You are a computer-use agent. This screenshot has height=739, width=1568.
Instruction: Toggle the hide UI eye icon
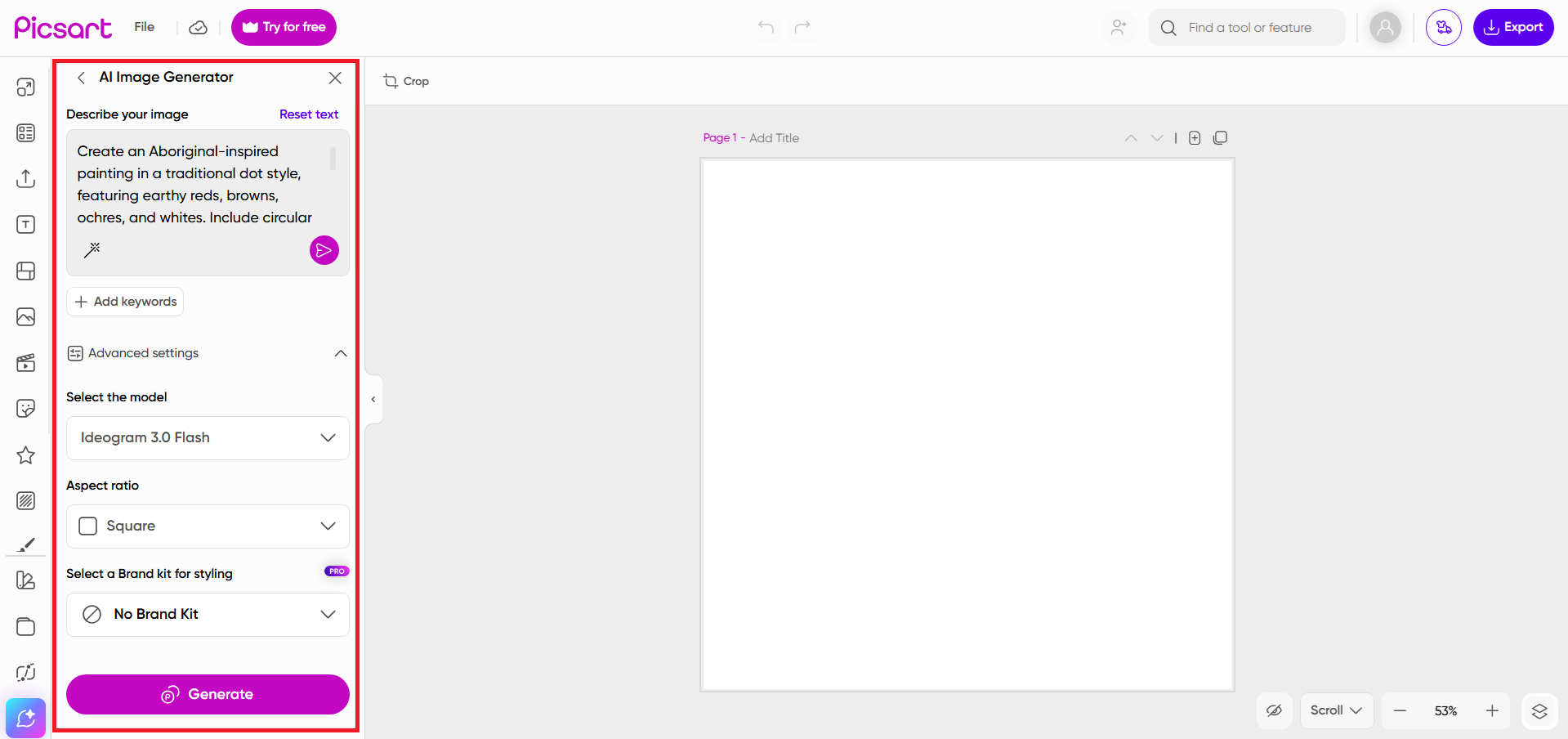(1274, 710)
